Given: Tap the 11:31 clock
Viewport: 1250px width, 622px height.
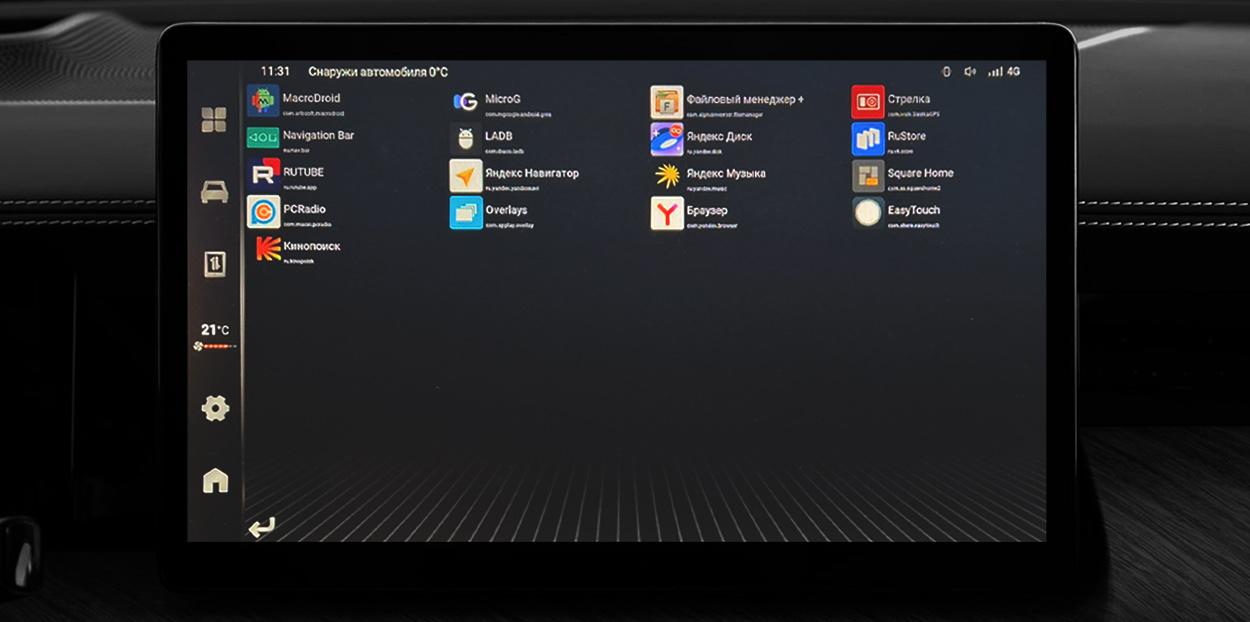Looking at the screenshot, I should 275,72.
